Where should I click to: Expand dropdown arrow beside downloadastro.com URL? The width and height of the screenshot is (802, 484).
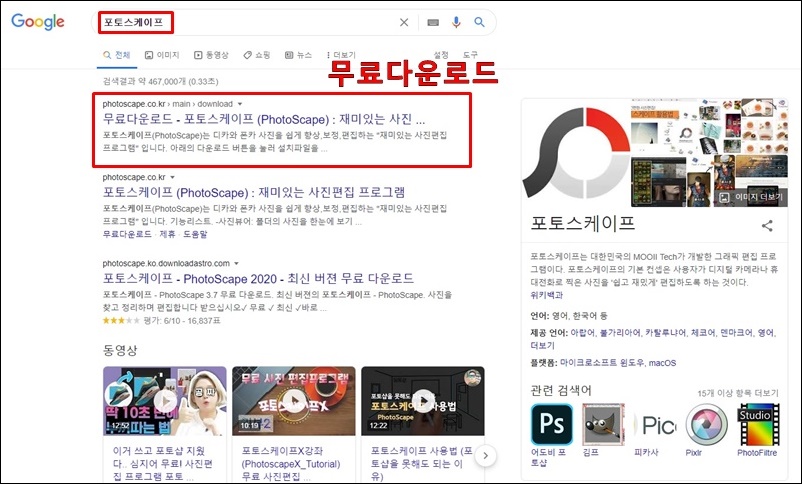236,263
